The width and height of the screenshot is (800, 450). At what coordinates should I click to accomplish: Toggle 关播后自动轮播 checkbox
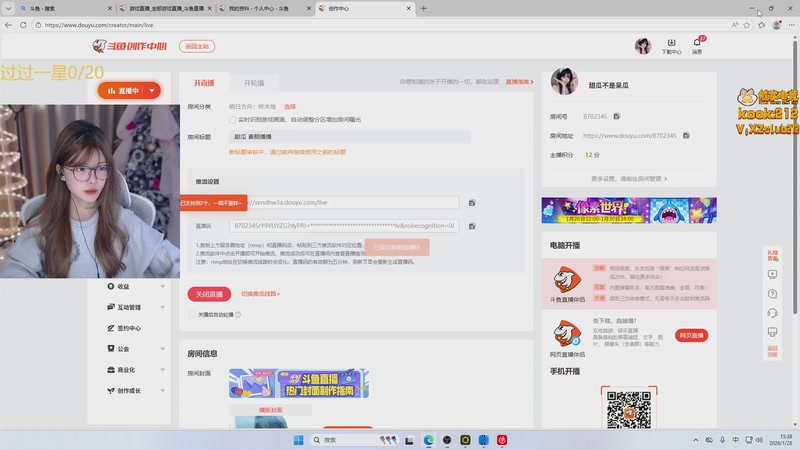click(192, 315)
